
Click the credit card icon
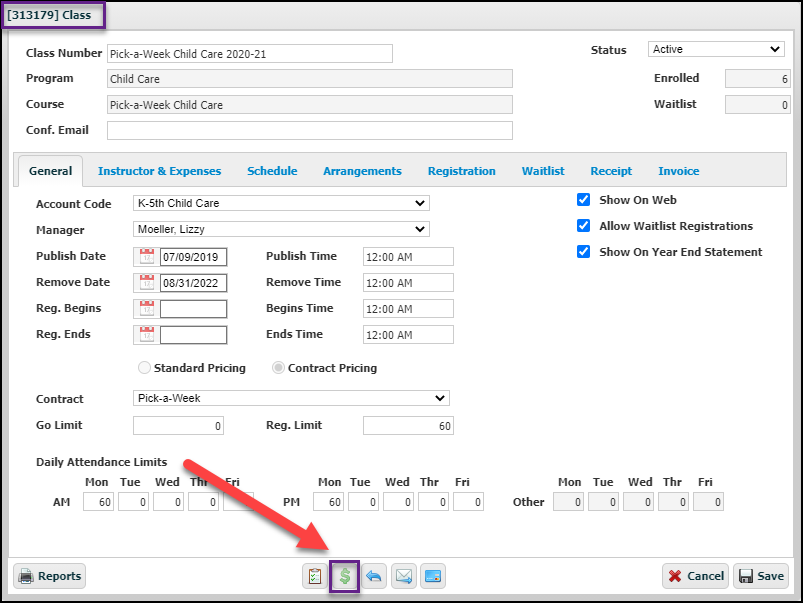click(433, 576)
